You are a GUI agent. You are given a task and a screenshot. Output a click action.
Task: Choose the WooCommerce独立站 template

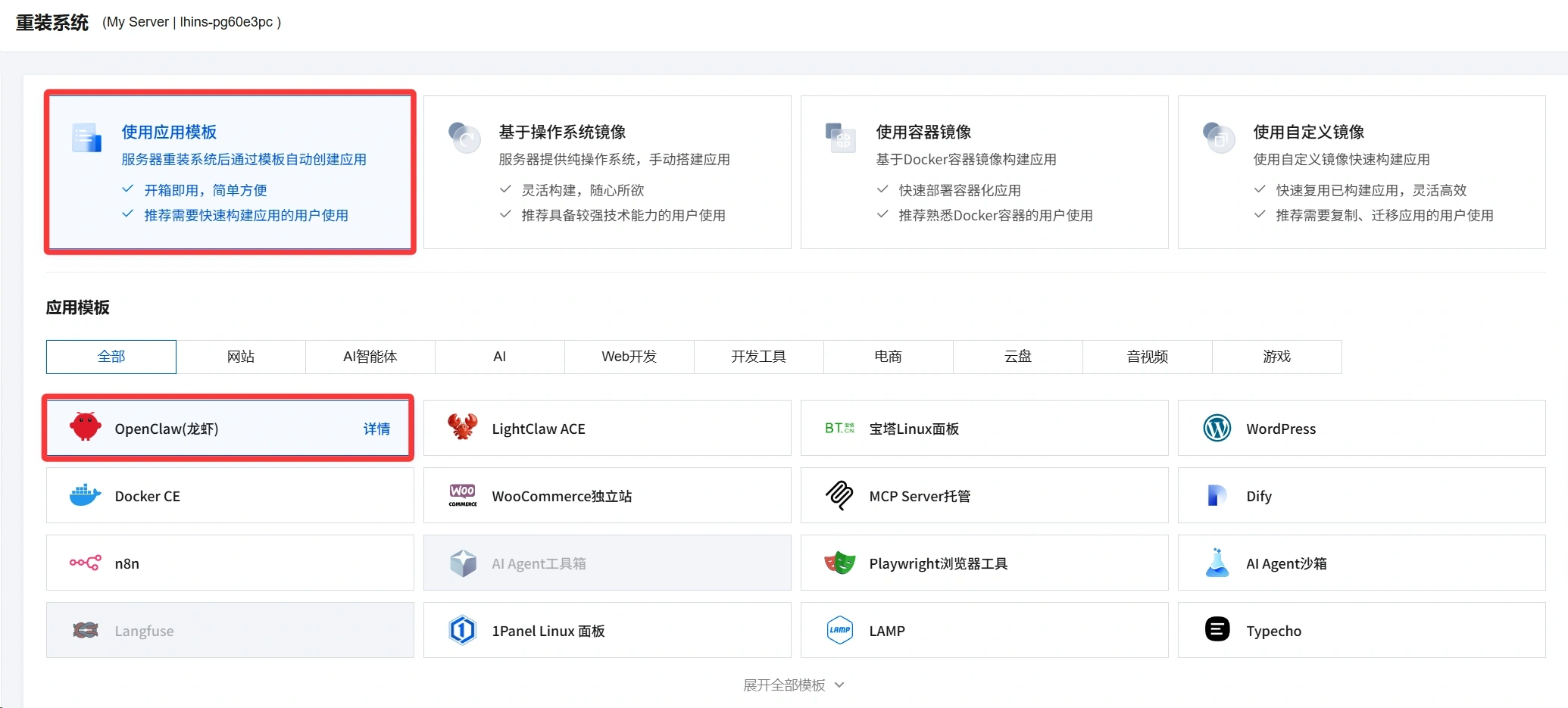pyautogui.click(x=607, y=495)
